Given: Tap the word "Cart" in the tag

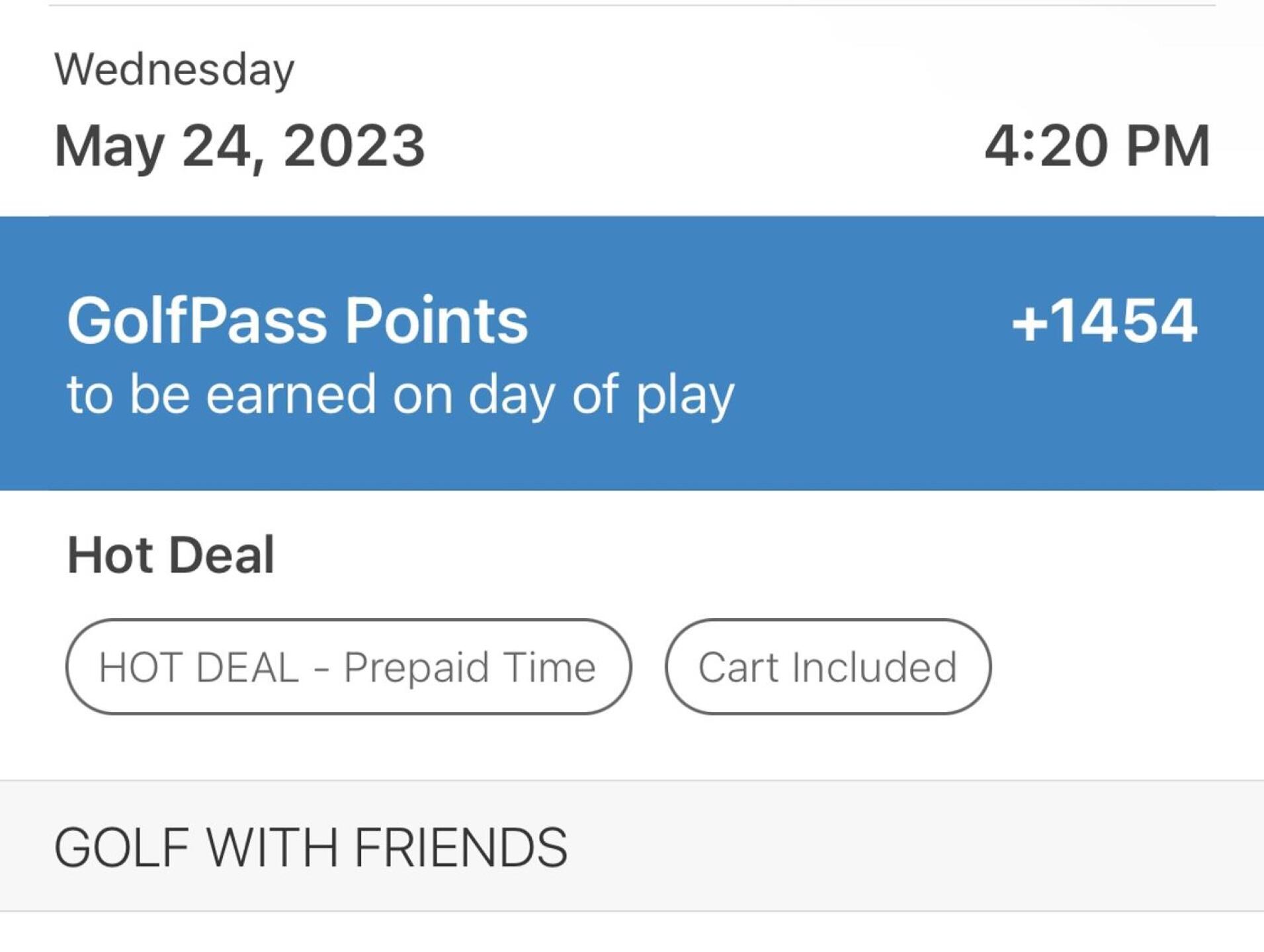Looking at the screenshot, I should point(737,667).
